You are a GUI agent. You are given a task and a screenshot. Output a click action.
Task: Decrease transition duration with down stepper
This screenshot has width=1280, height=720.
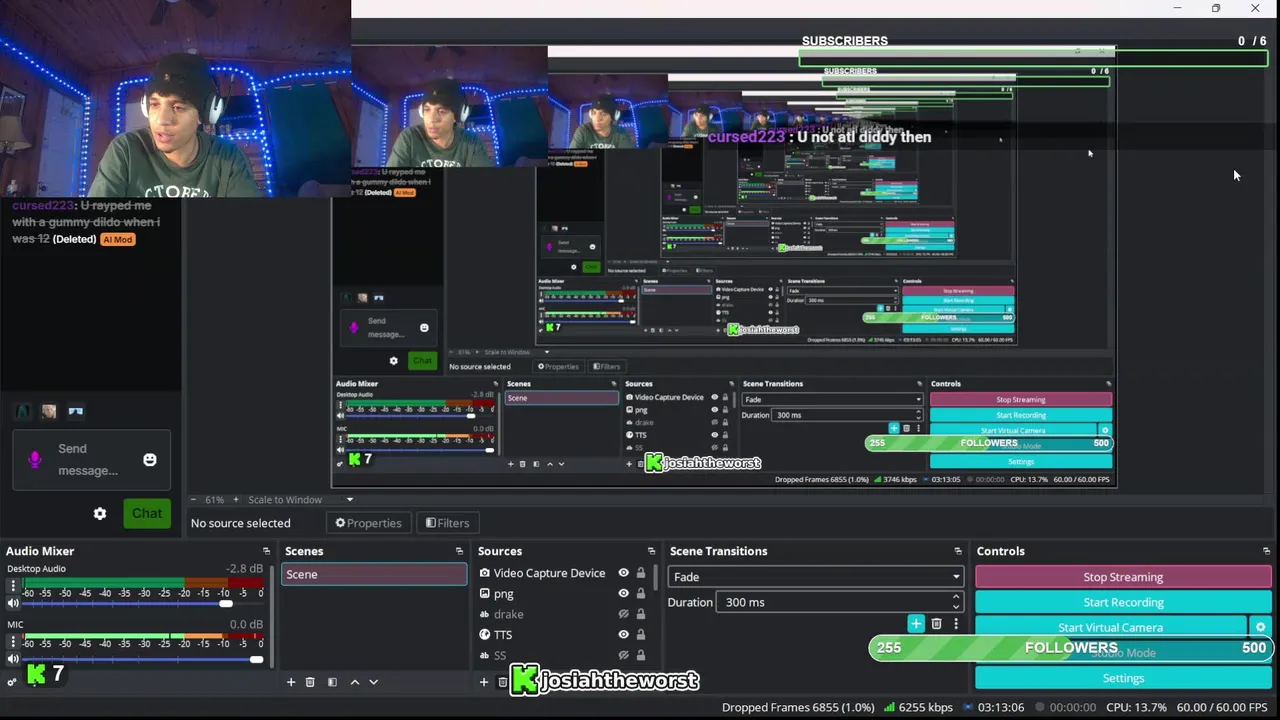pyautogui.click(x=956, y=607)
